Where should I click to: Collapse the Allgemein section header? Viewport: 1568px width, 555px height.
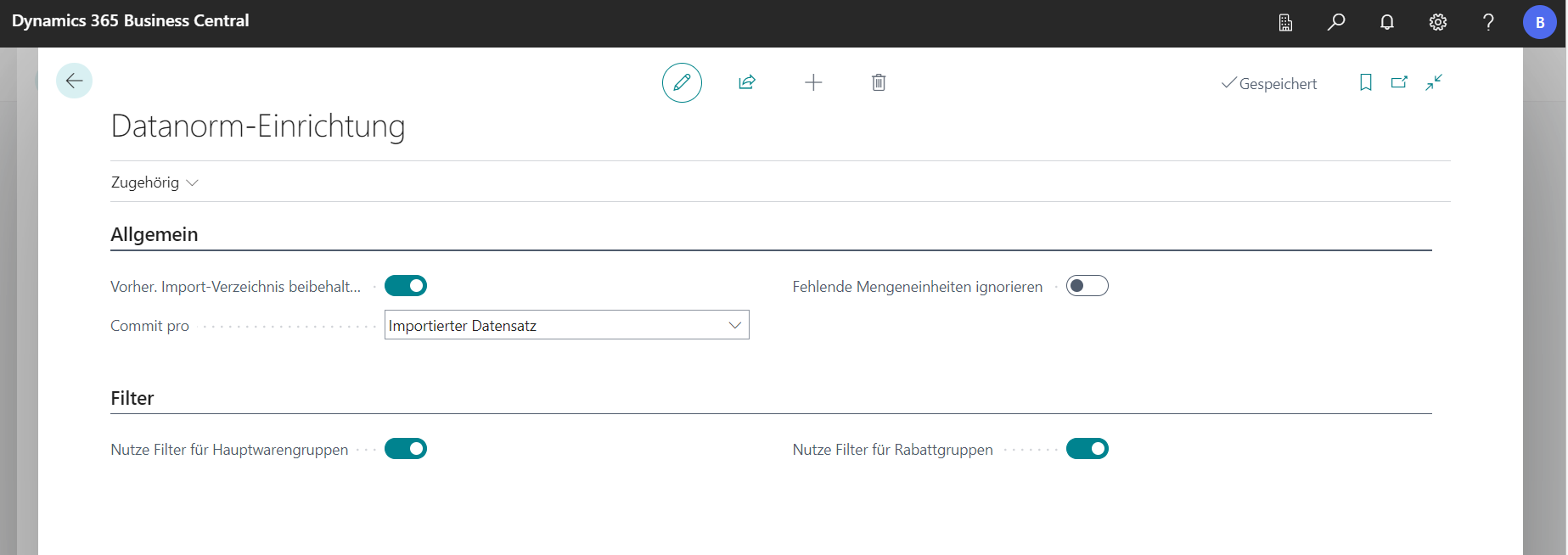155,234
